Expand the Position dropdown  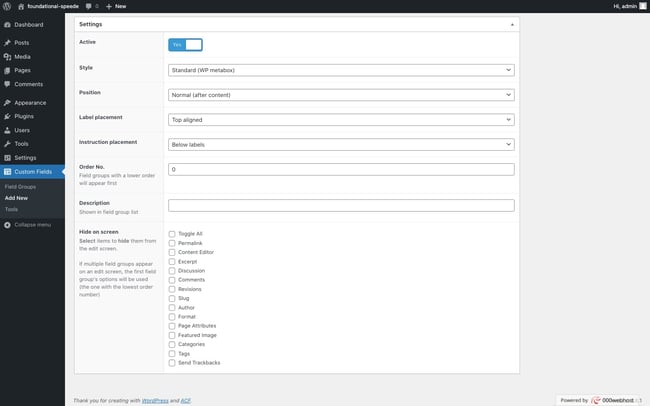coord(341,95)
